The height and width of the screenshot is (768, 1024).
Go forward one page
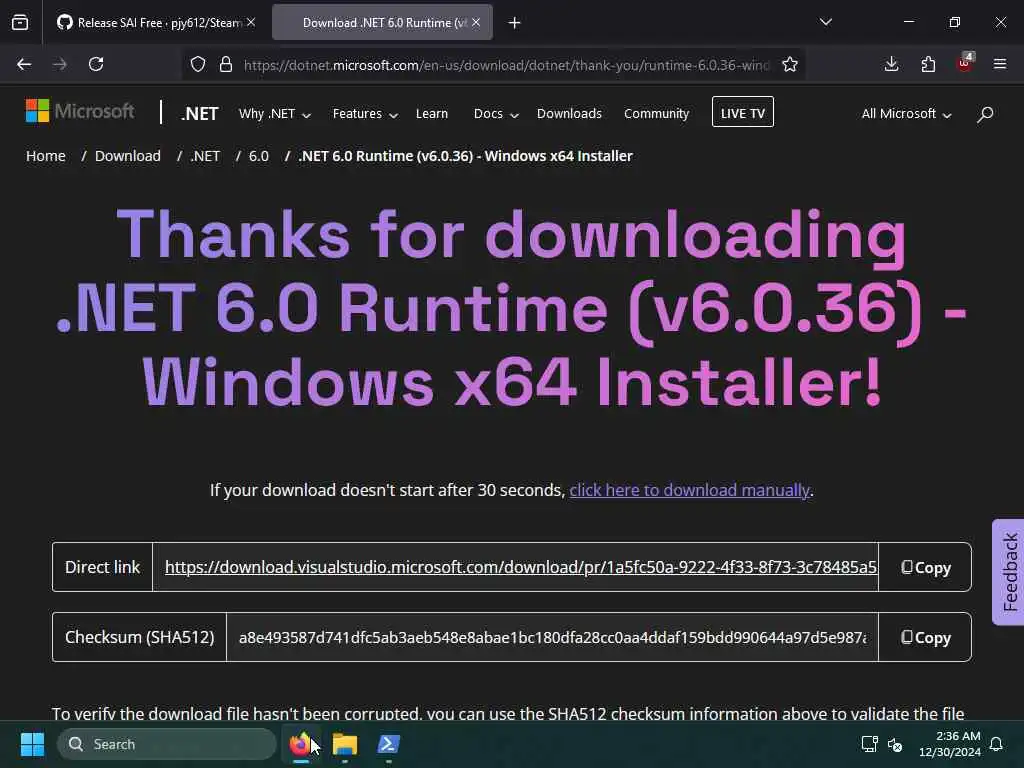pyautogui.click(x=59, y=64)
